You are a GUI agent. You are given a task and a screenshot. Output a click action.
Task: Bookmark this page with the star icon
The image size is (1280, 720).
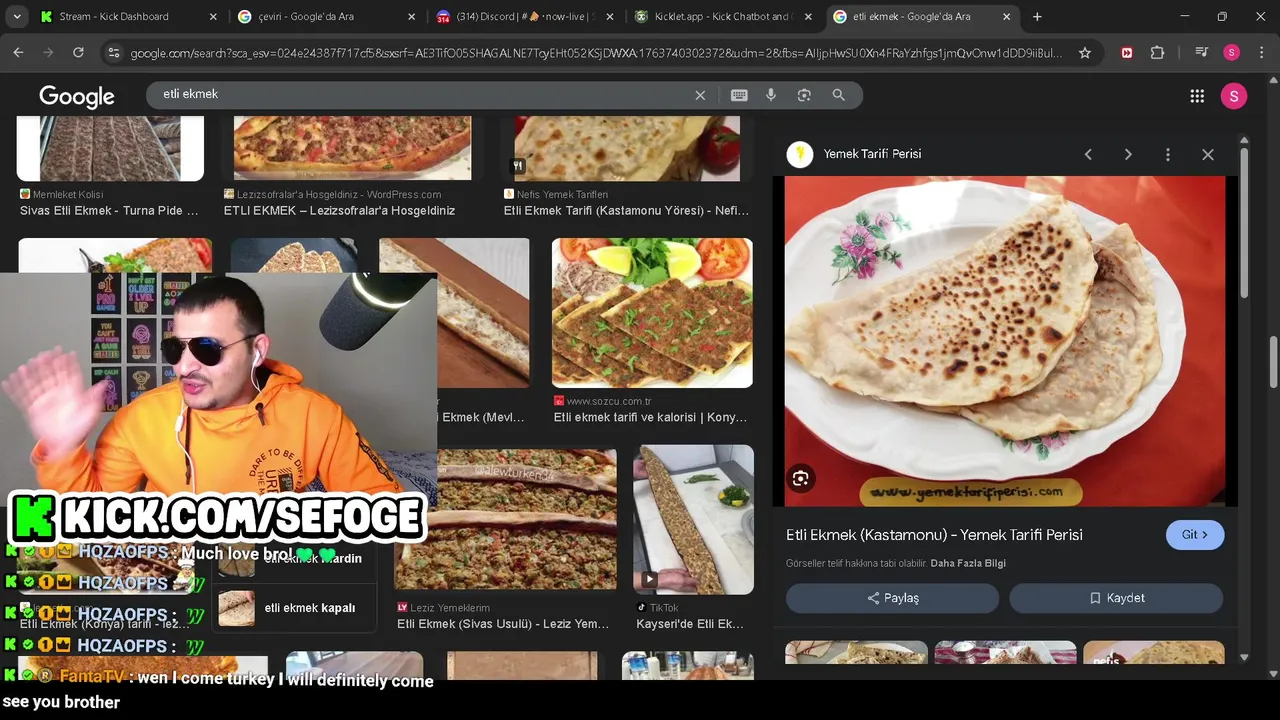pyautogui.click(x=1085, y=53)
